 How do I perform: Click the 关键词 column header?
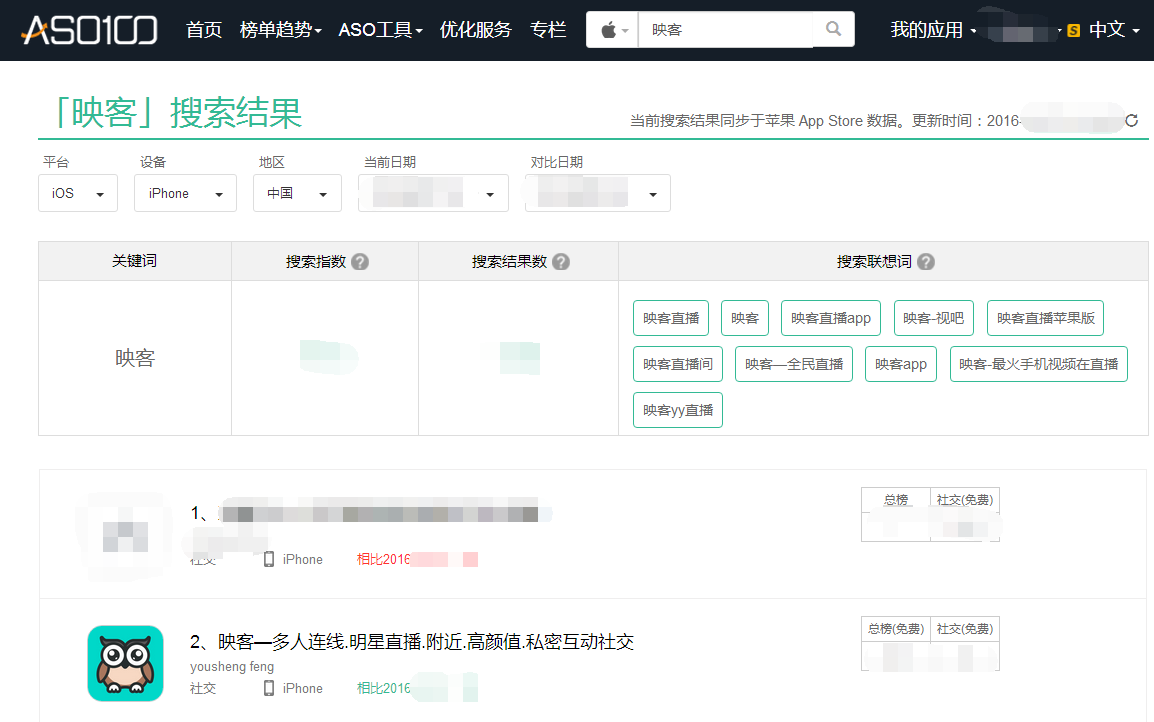point(135,261)
